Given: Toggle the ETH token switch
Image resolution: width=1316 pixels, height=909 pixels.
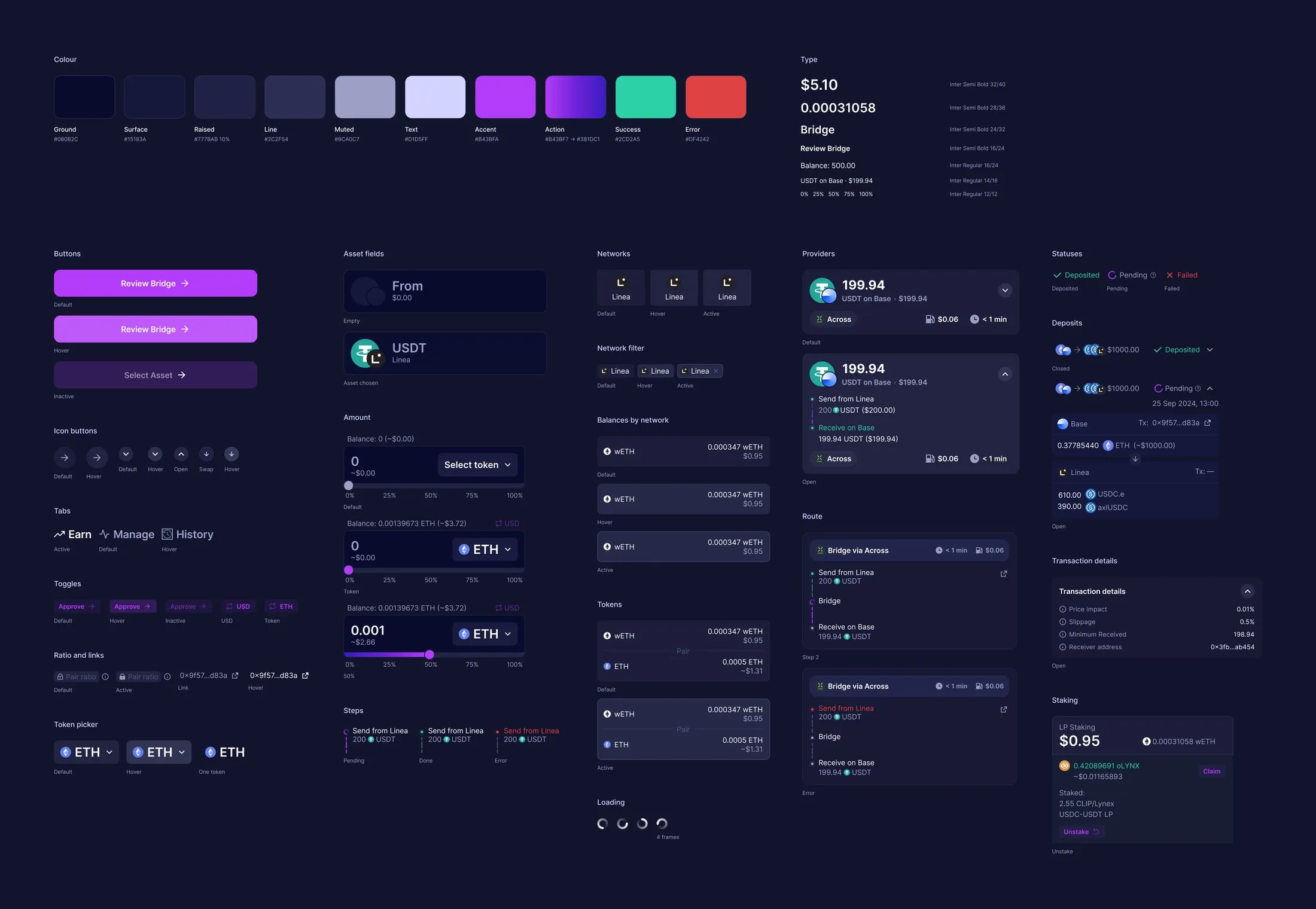Looking at the screenshot, I should [281, 606].
